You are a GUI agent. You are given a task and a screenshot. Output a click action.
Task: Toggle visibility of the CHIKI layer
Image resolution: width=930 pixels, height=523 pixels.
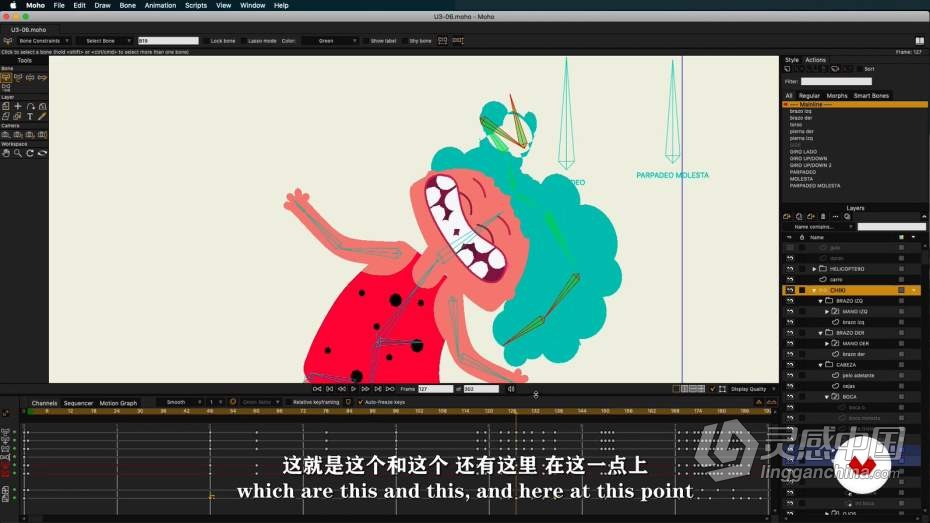(x=789, y=290)
